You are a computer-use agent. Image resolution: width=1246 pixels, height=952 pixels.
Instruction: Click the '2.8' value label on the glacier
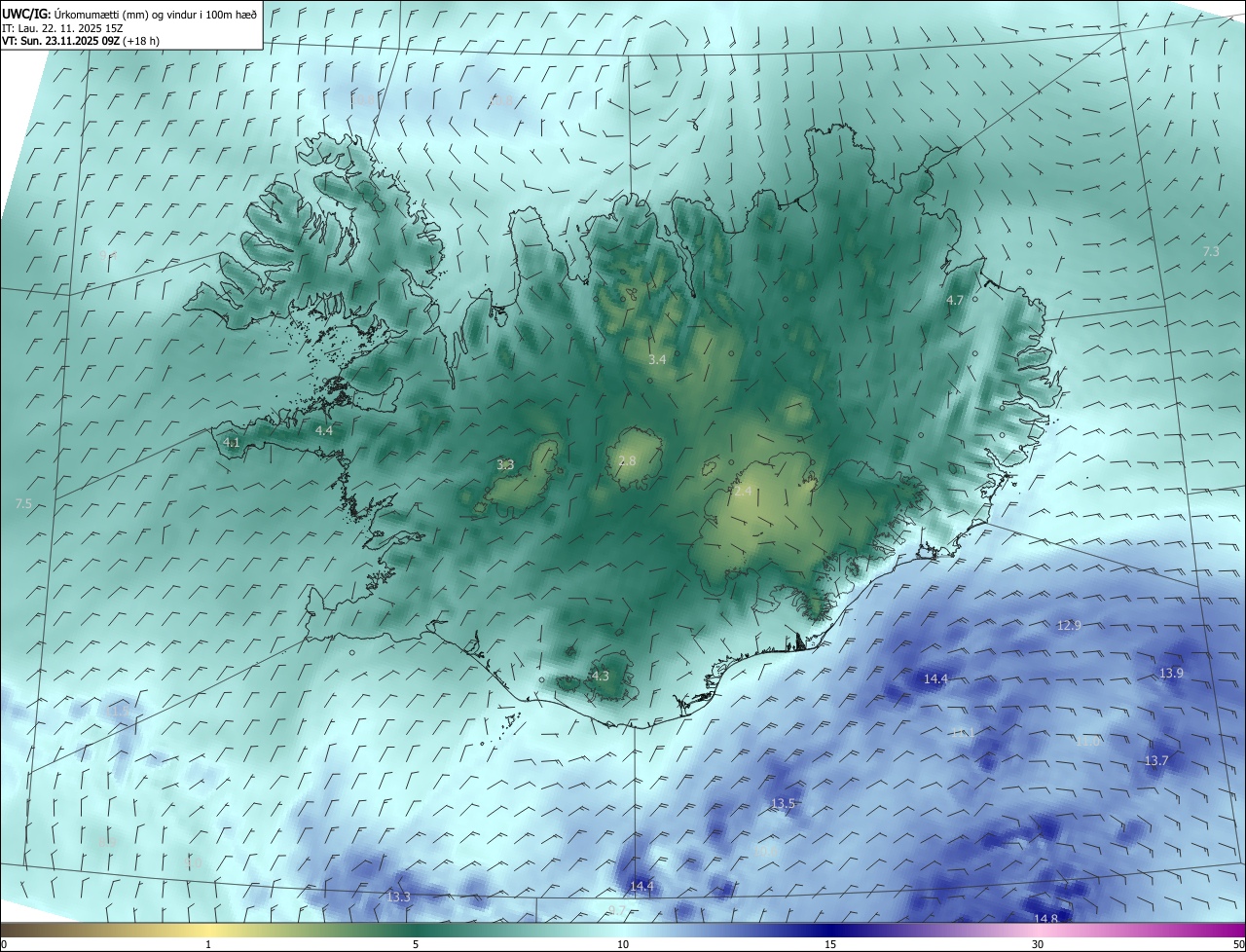click(x=627, y=460)
